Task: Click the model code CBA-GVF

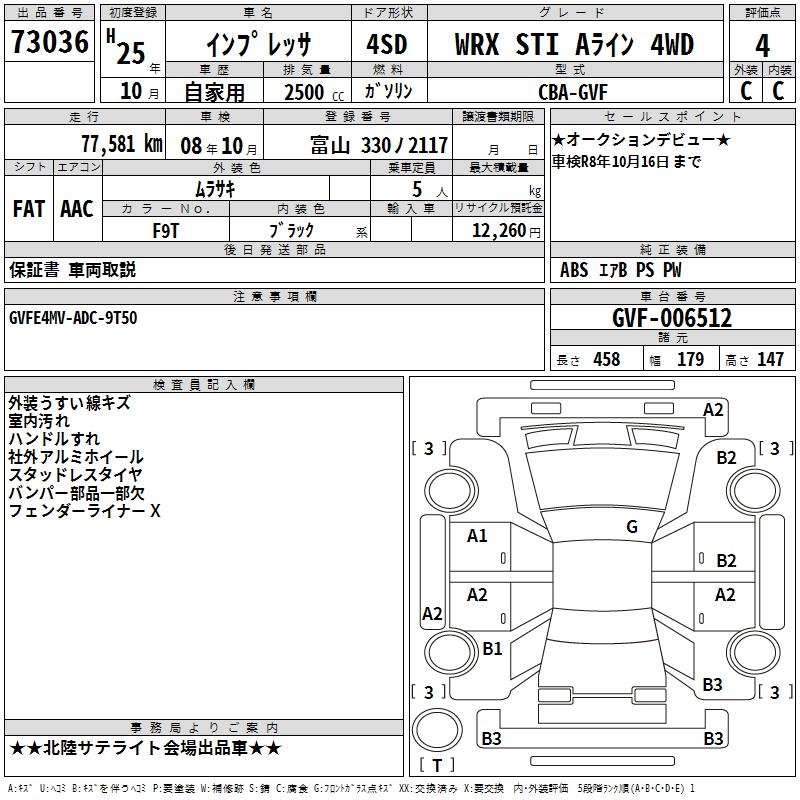Action: [572, 92]
